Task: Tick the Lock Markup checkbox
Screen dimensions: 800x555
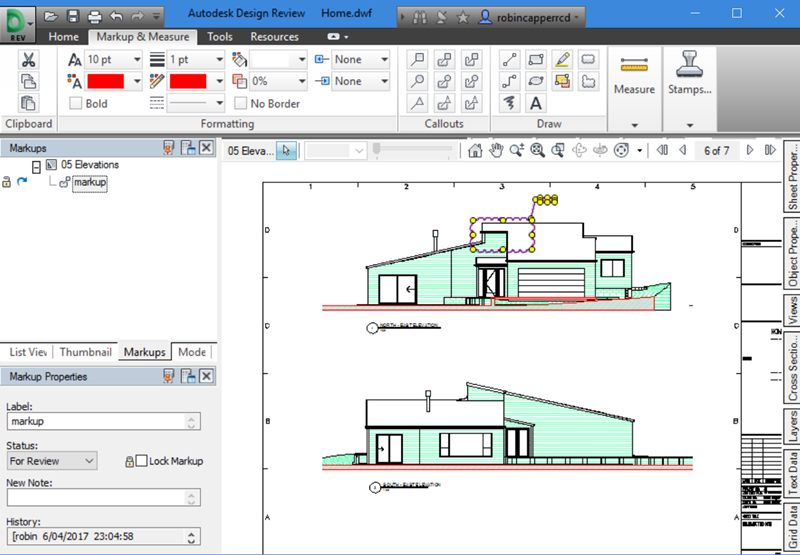Action: coord(141,461)
